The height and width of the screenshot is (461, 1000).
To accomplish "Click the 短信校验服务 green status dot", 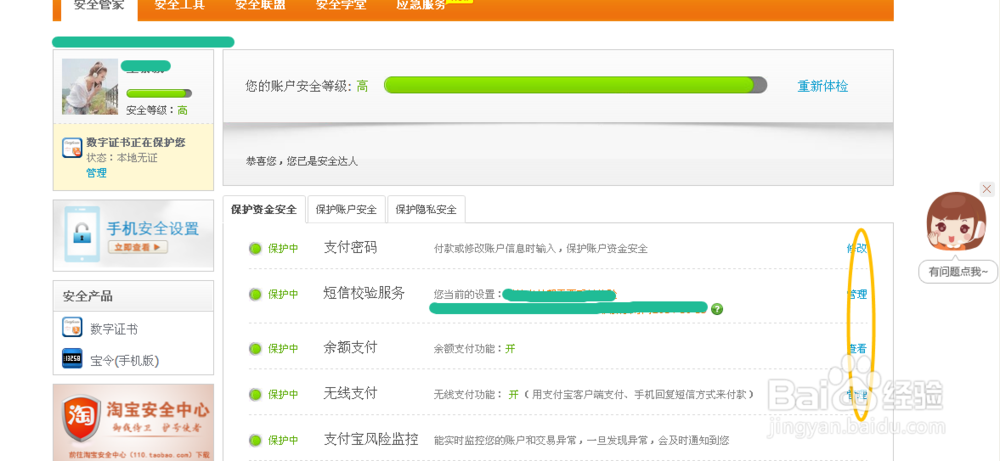I will pyautogui.click(x=255, y=295).
